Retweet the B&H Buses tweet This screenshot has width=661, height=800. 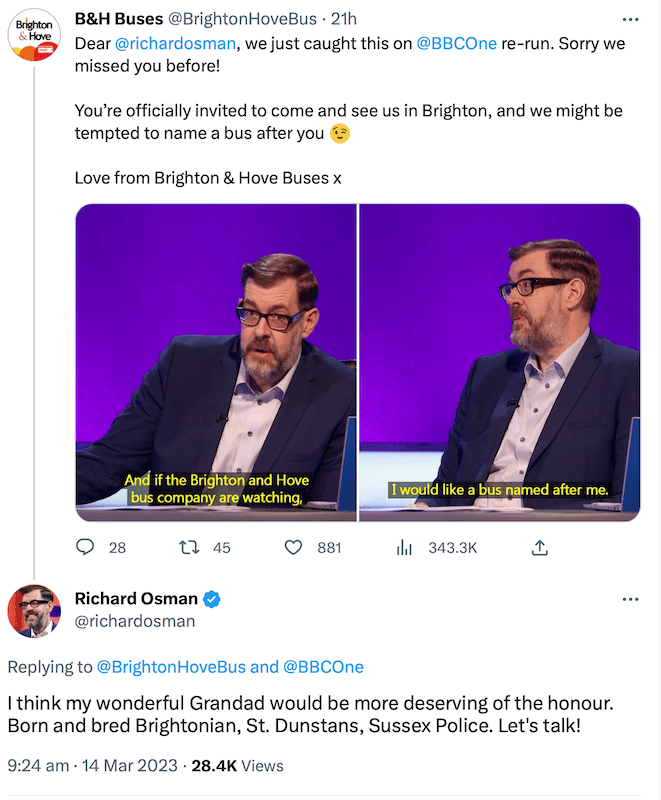click(188, 547)
